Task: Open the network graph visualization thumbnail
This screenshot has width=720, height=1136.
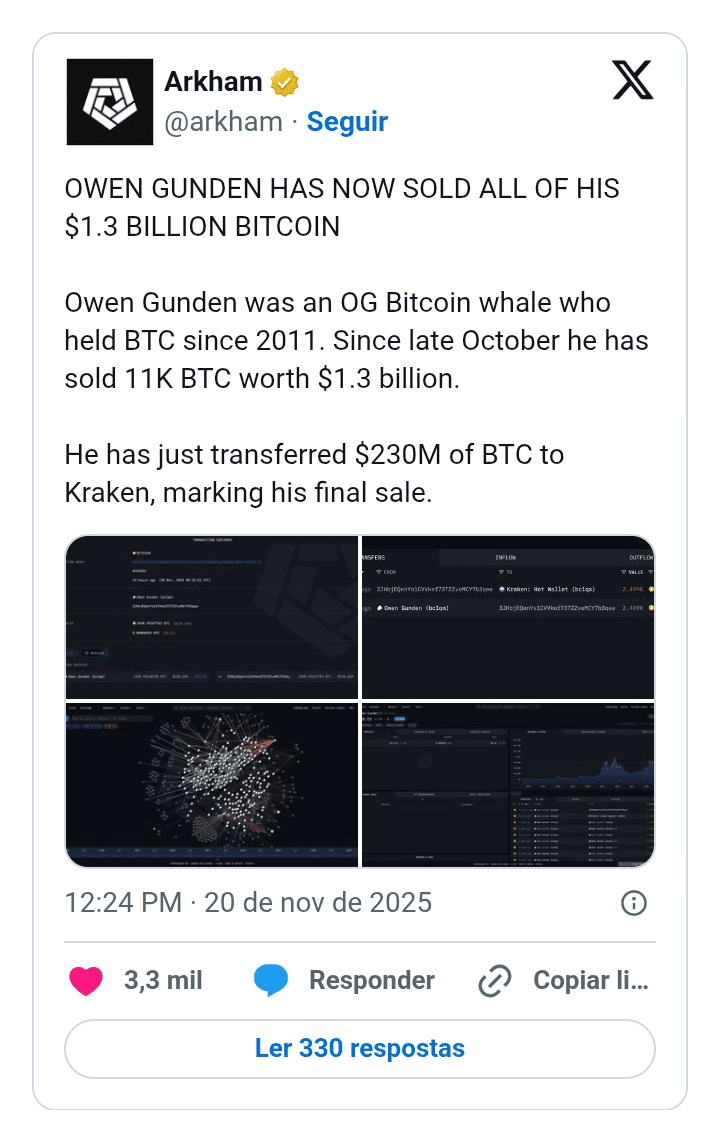Action: (x=212, y=785)
